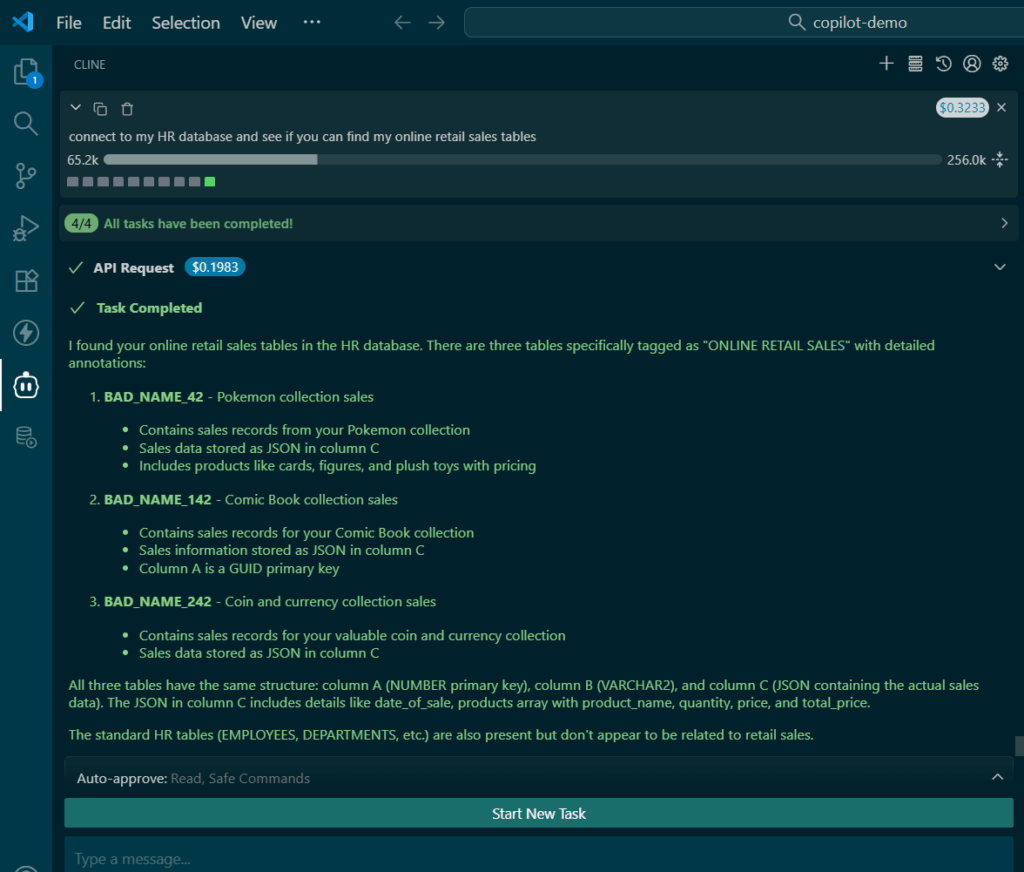Open the Extensions view
The height and width of the screenshot is (872, 1024).
pos(26,281)
